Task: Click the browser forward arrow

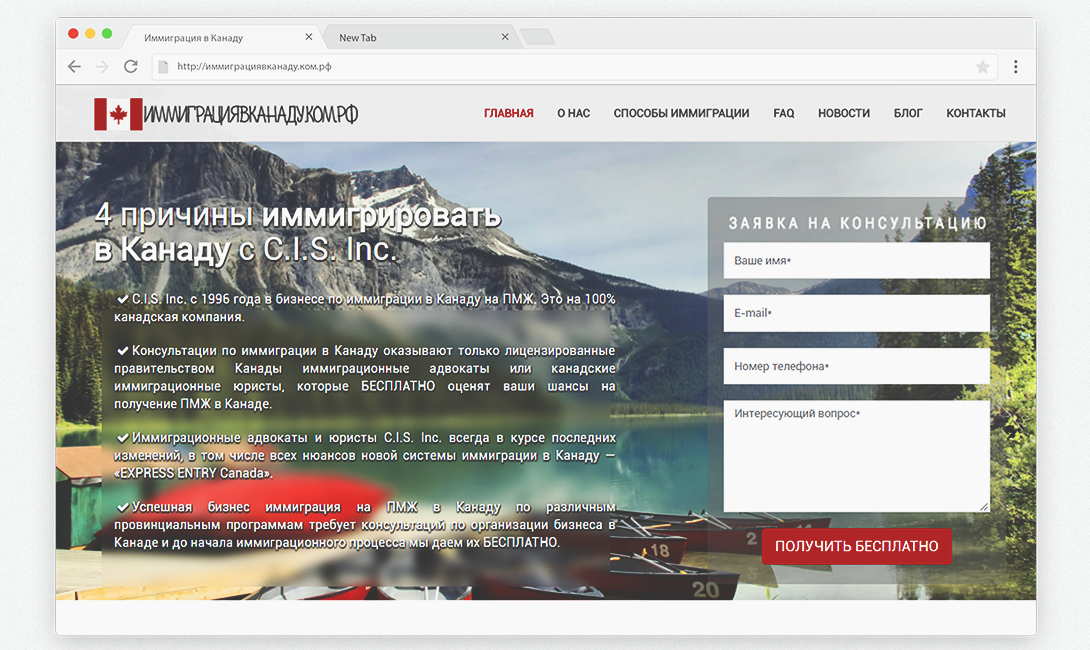Action: [102, 67]
